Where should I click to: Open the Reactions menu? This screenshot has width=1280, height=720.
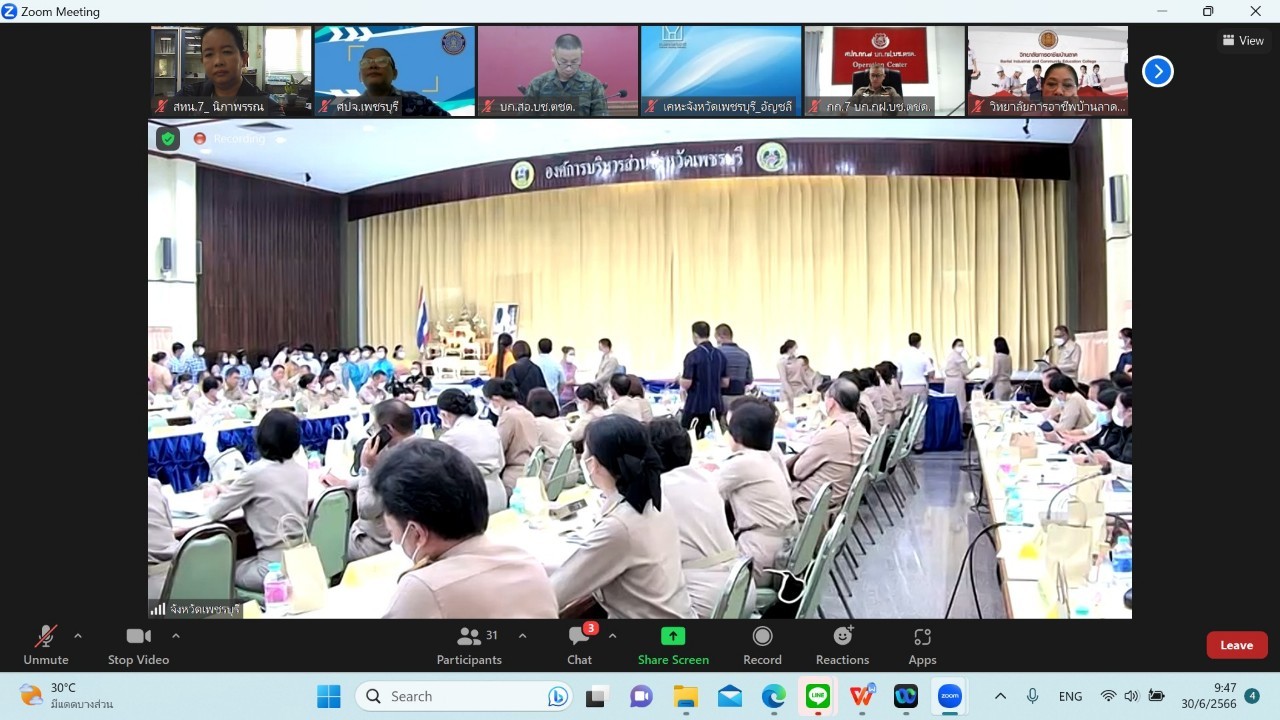[842, 645]
